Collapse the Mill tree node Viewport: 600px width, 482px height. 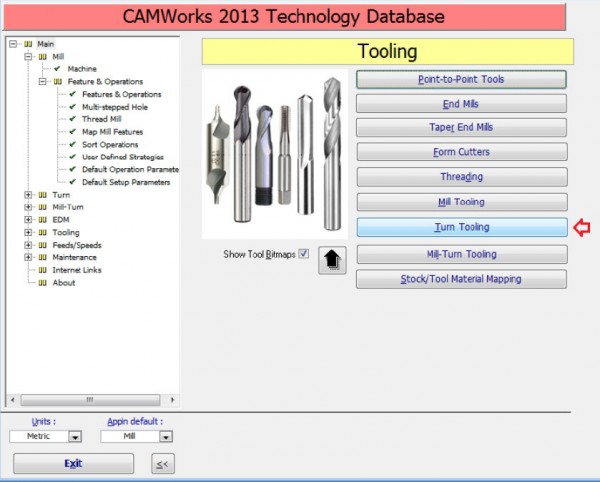[28, 57]
